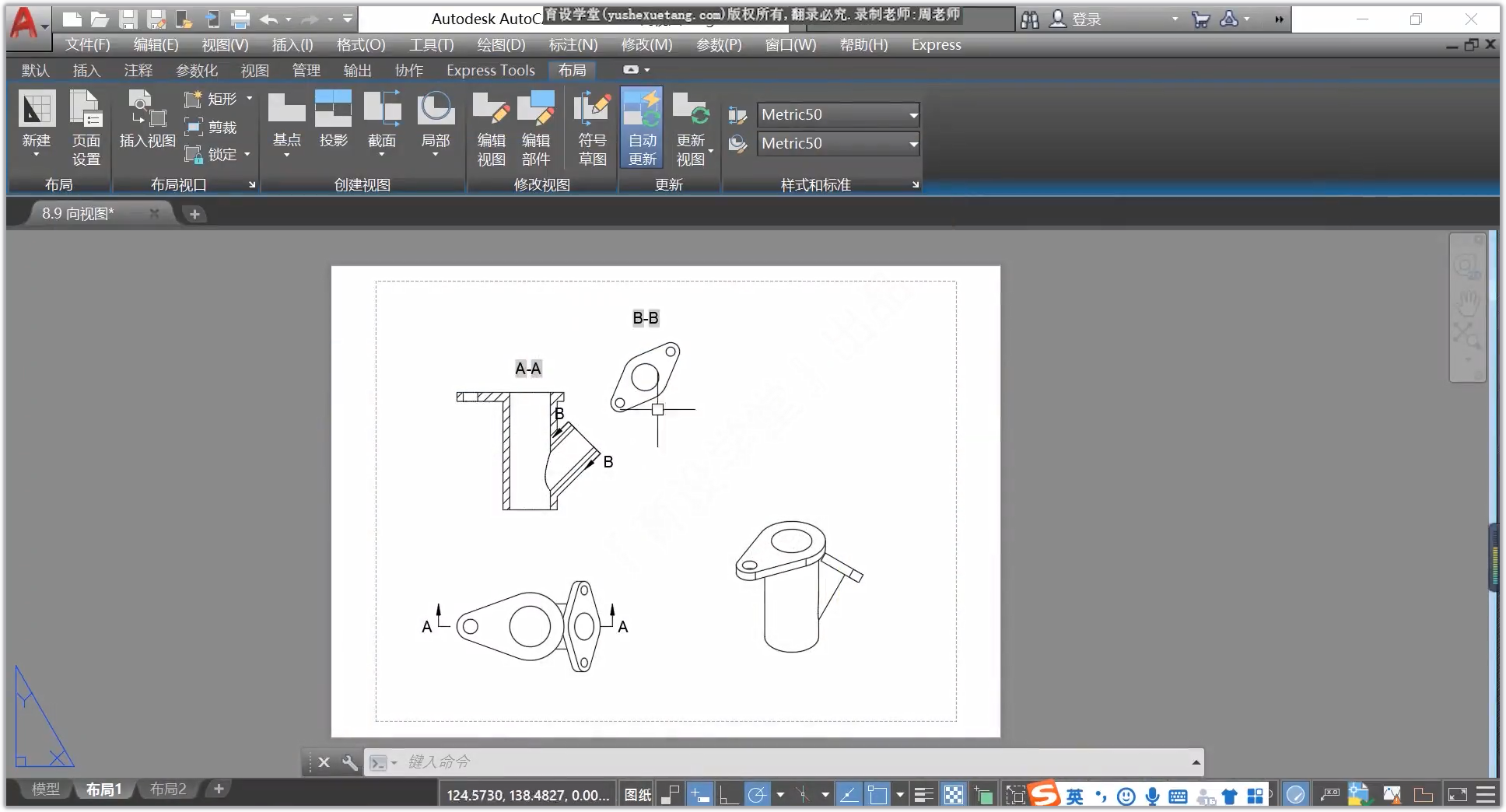This screenshot has height=812, width=1506.
Task: Open the 标注(N) menu
Action: [573, 45]
